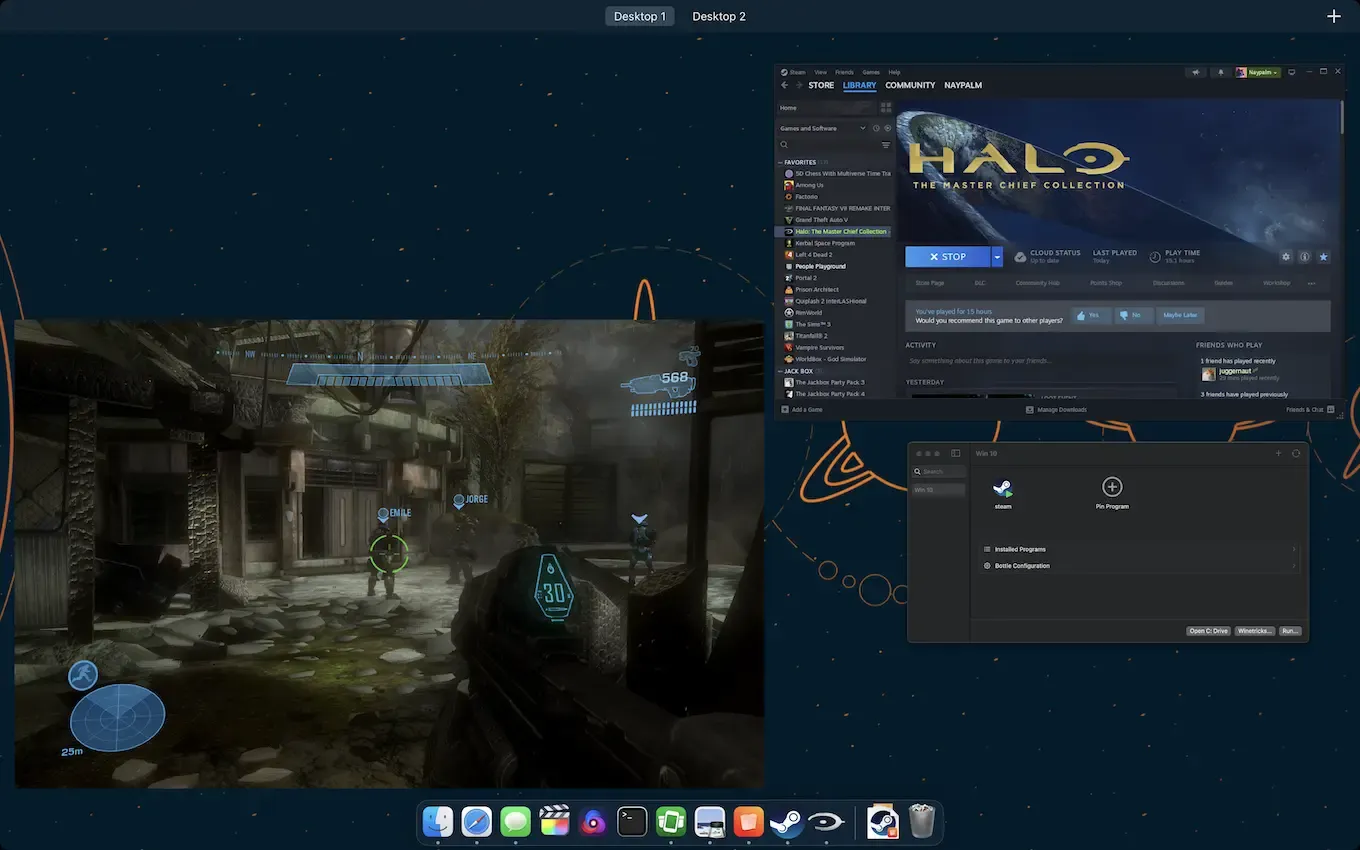Expand the Games and Software dropdown
The image size is (1360, 850).
pyautogui.click(x=862, y=128)
